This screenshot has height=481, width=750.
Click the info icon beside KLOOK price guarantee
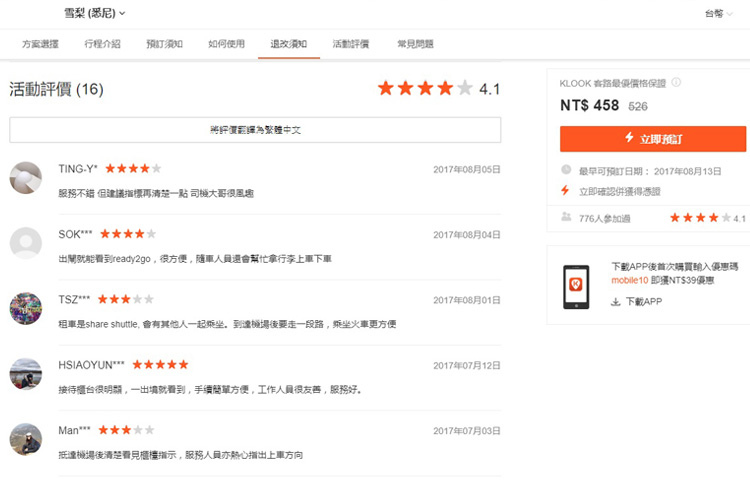(x=676, y=82)
